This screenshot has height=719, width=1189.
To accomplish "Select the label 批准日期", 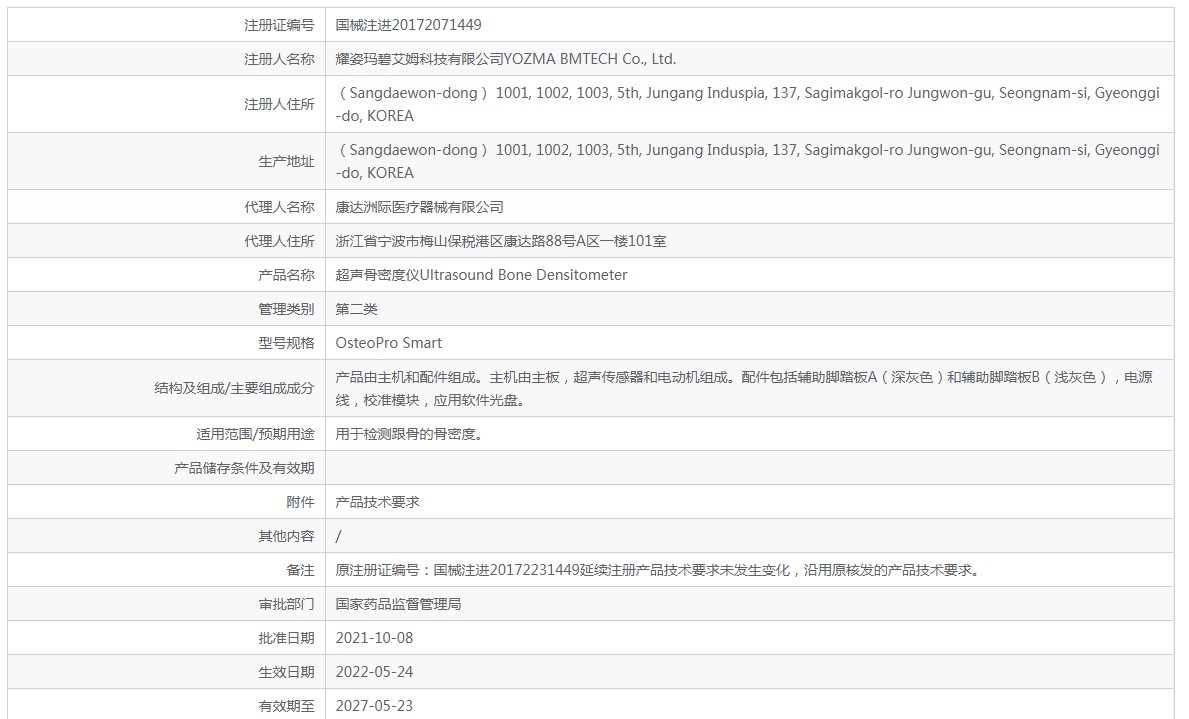I will click(286, 639).
